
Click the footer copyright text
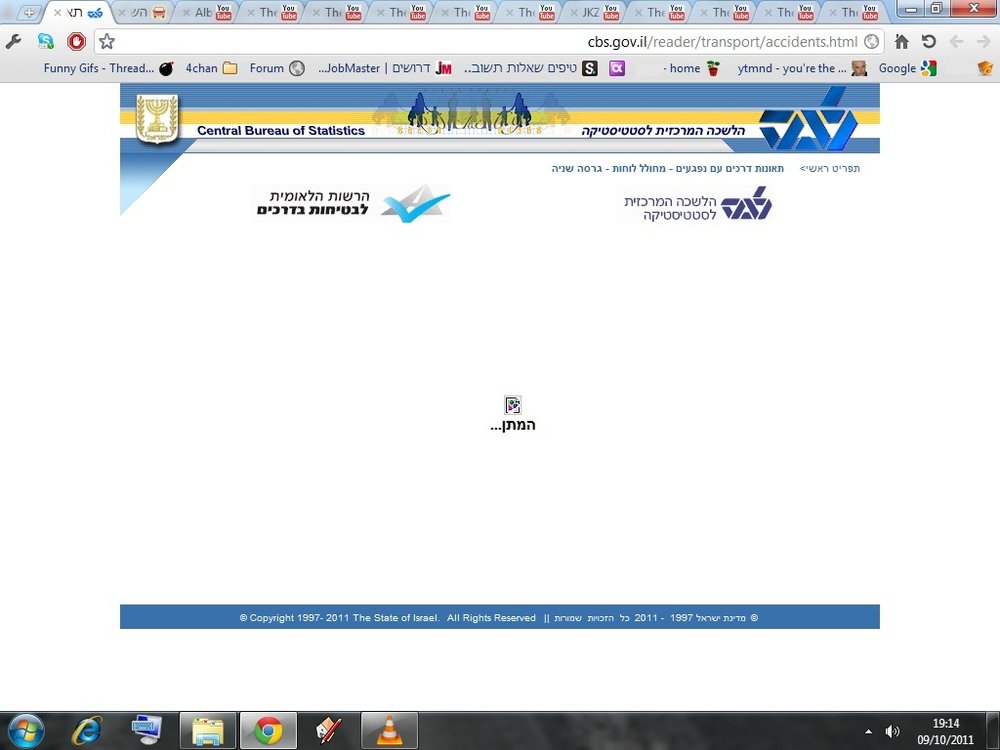click(x=499, y=617)
